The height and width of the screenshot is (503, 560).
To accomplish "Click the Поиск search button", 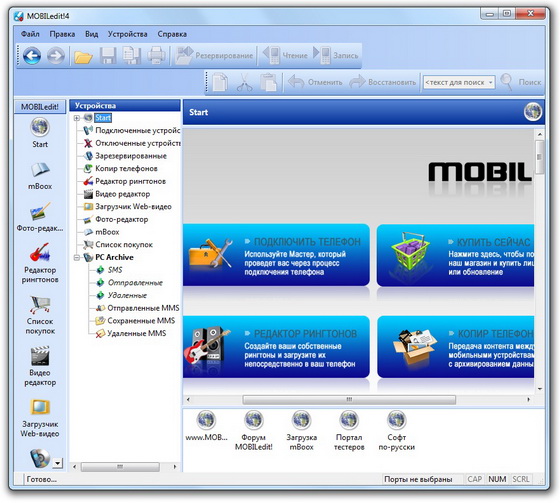I will point(521,82).
